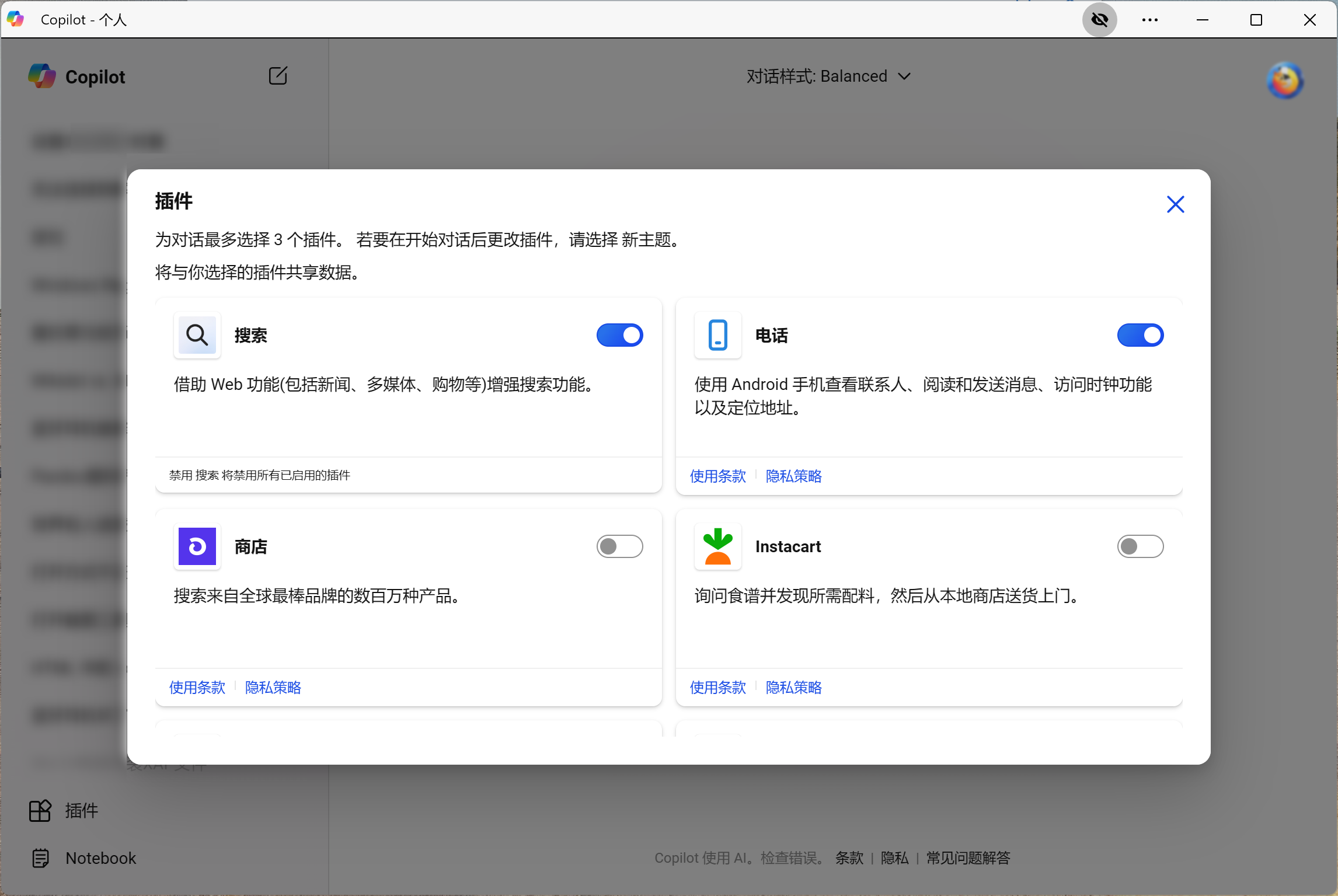Image resolution: width=1338 pixels, height=896 pixels.
Task: Click the 电话 phone plugin icon
Action: click(x=718, y=335)
